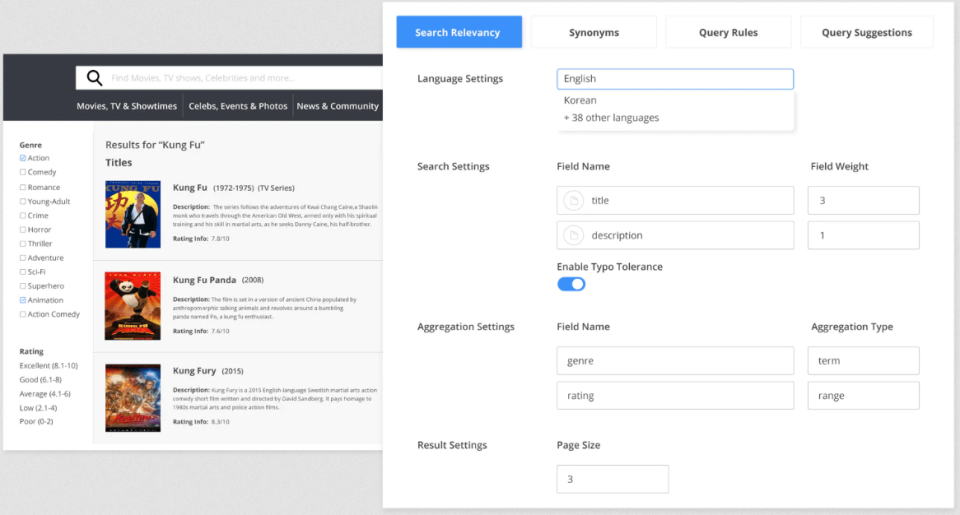Screen dimensions: 960x515
Task: Check the Horror genre checkbox
Action: point(23,230)
